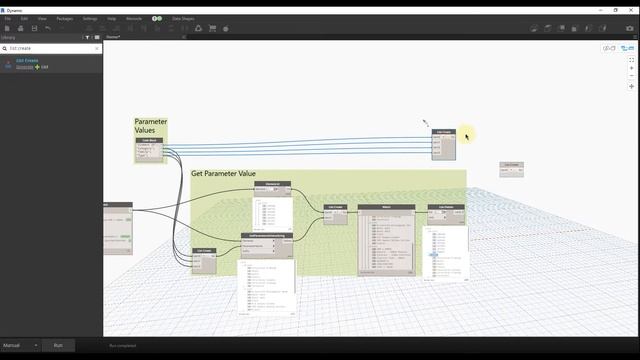This screenshot has width=640, height=360.
Task: Click the round icon after the cart
Action: tap(226, 29)
